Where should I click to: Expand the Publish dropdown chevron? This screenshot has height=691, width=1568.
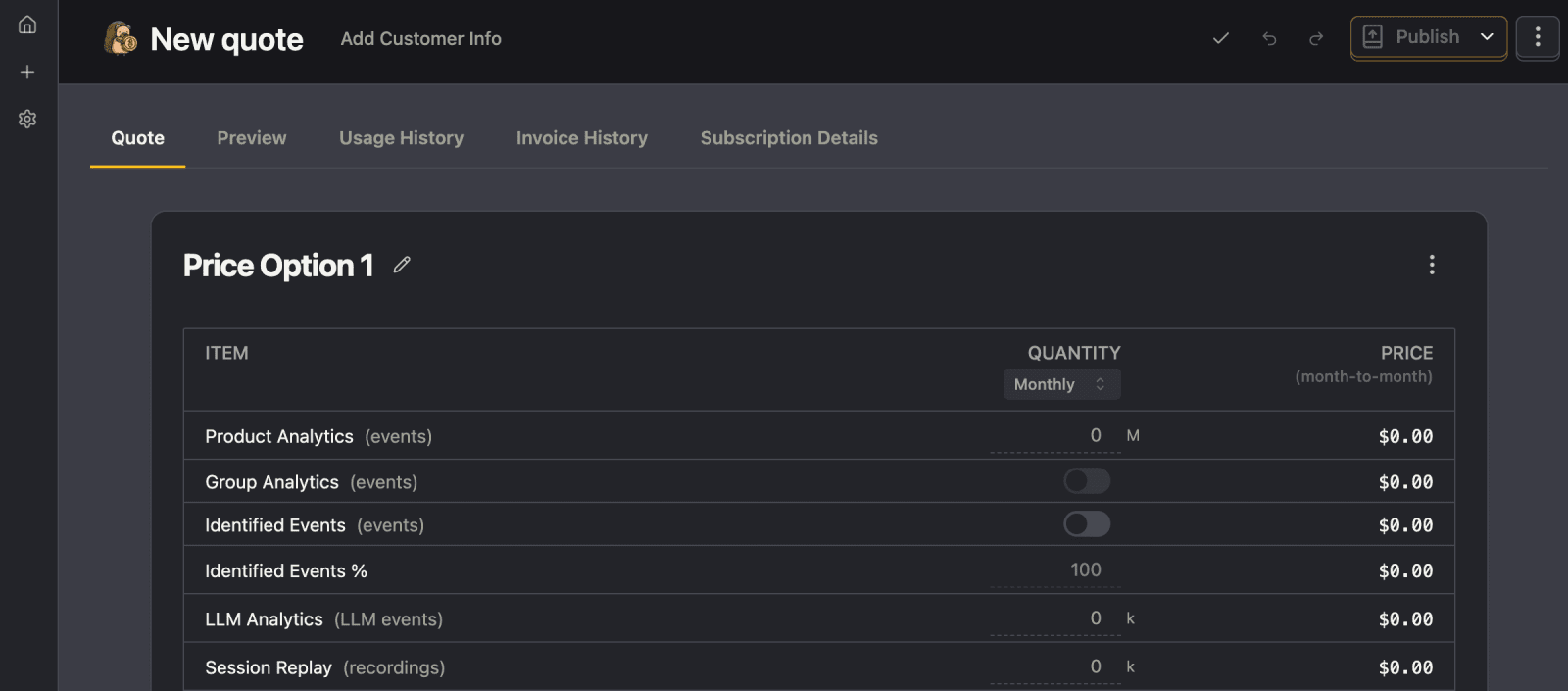[x=1487, y=37]
